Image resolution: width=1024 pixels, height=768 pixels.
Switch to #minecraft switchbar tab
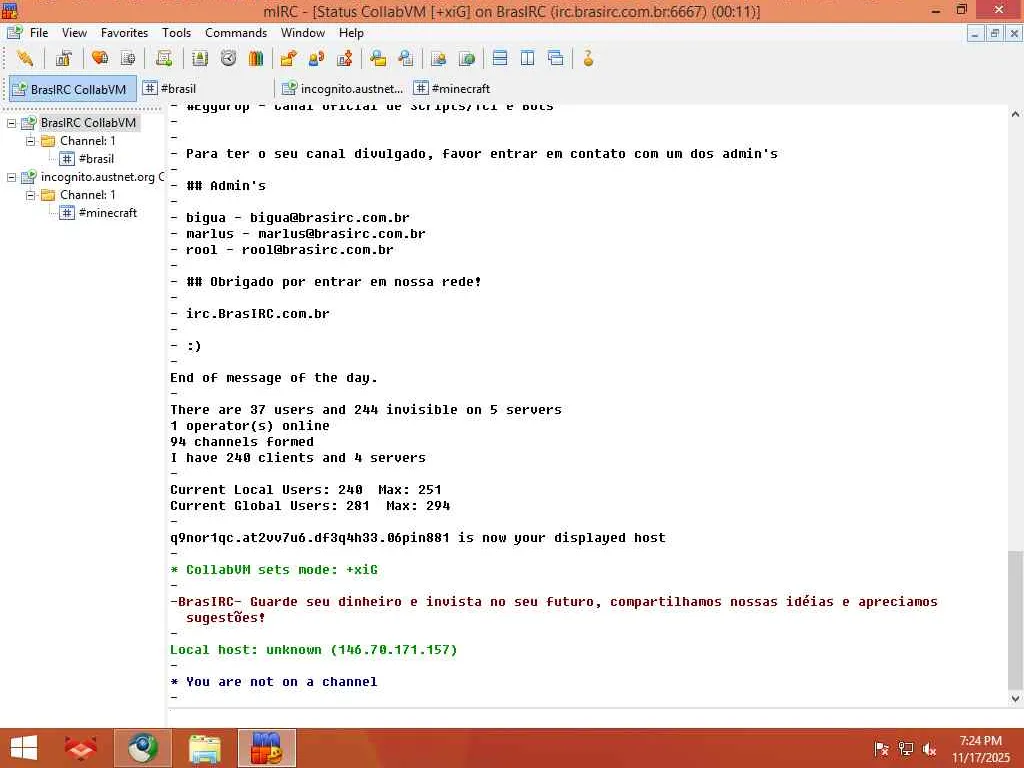452,88
